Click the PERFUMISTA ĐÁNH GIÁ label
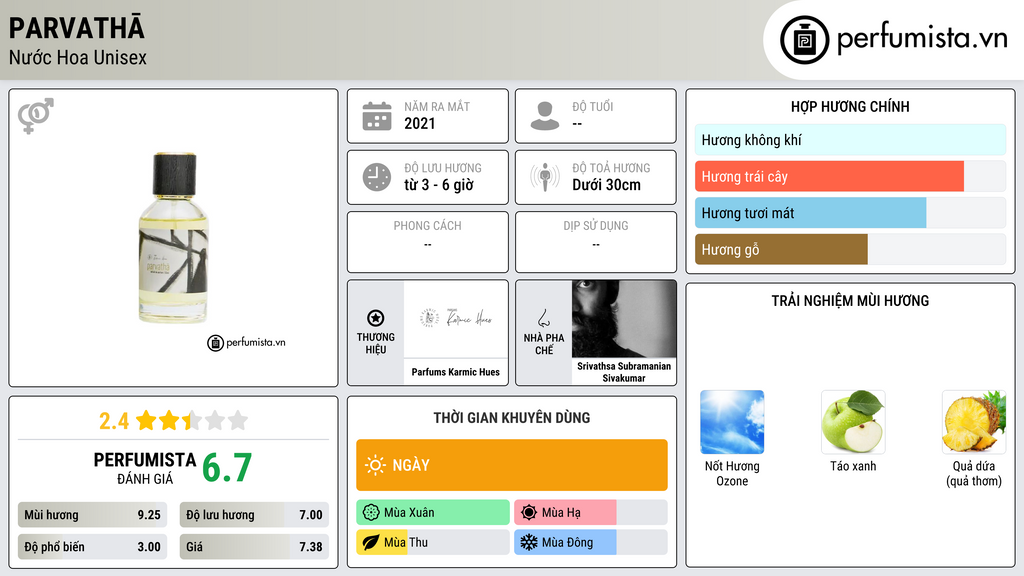Viewport: 1024px width, 576px height. [x=145, y=468]
